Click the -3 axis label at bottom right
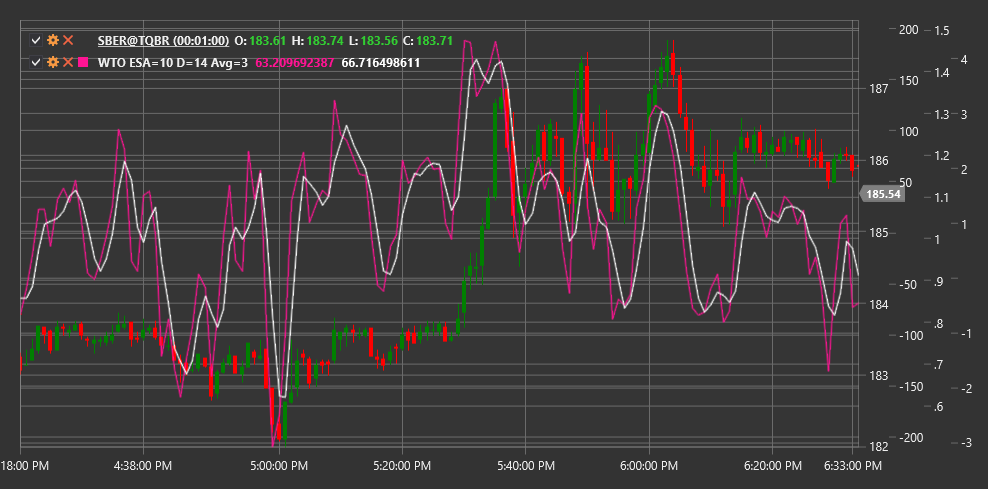The height and width of the screenshot is (489, 988). click(x=965, y=444)
